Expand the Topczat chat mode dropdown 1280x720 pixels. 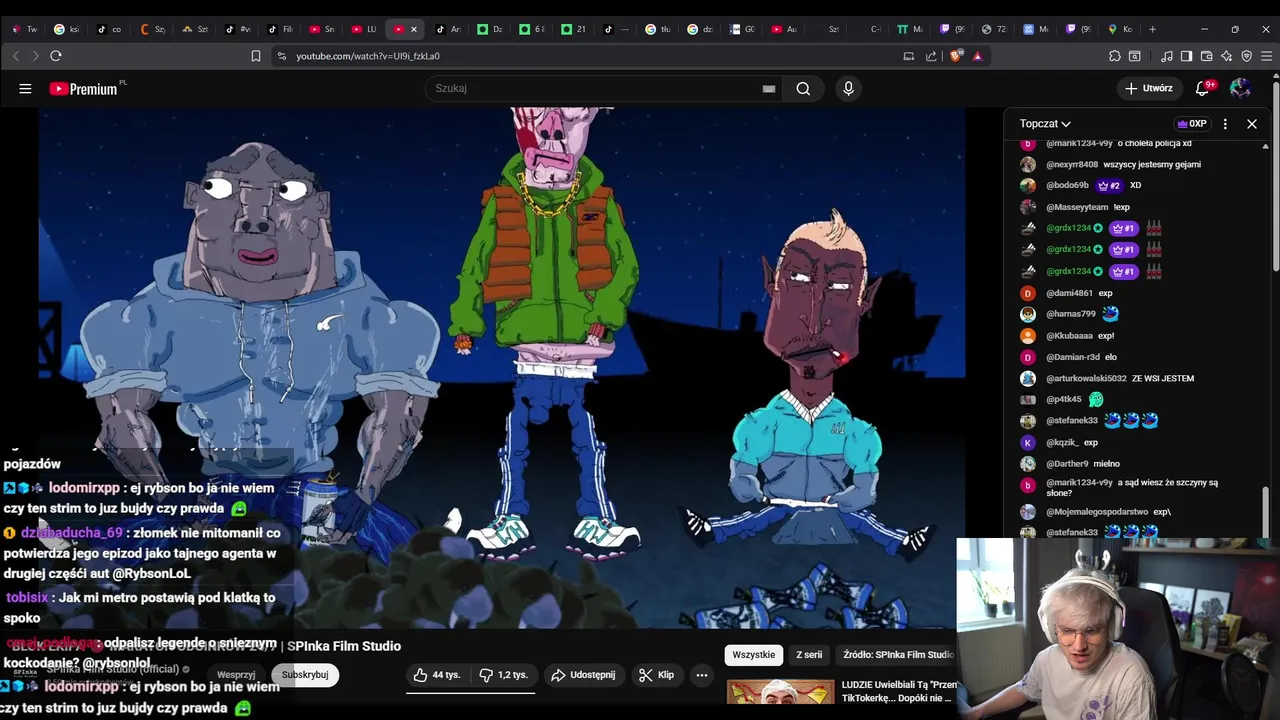tap(1045, 124)
